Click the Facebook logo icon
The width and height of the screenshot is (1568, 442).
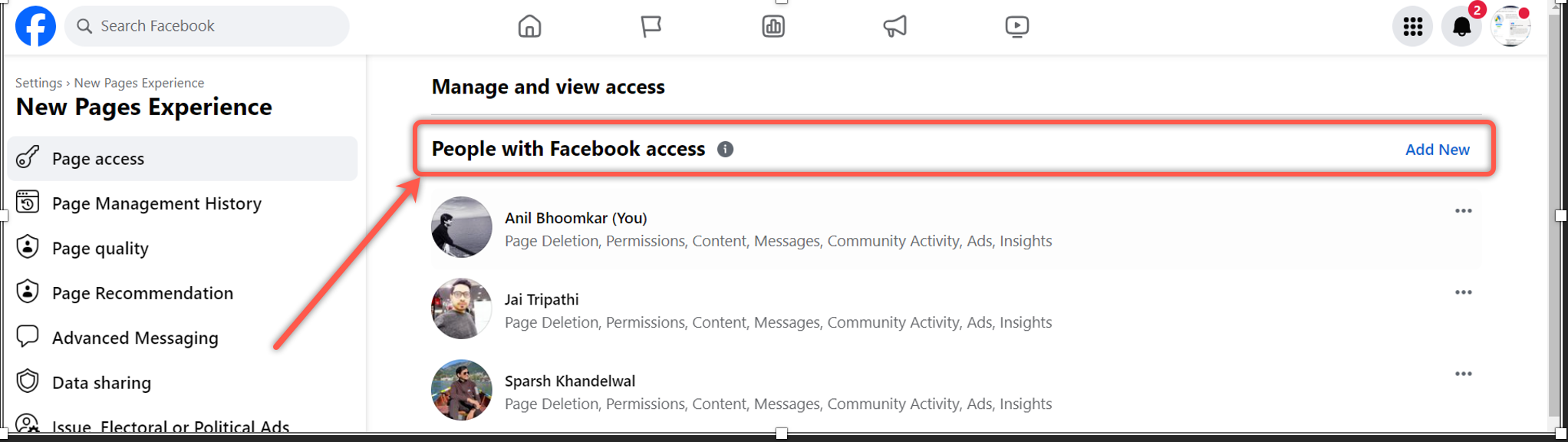(x=35, y=26)
